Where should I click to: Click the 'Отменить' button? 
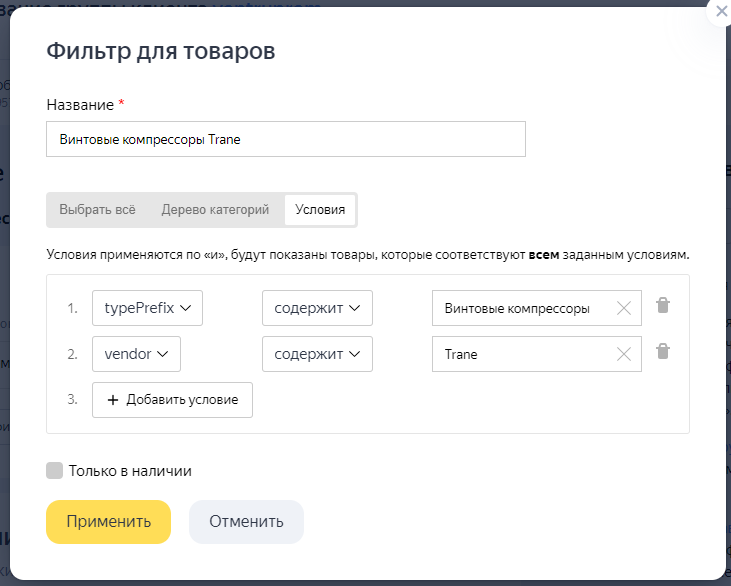click(x=246, y=522)
